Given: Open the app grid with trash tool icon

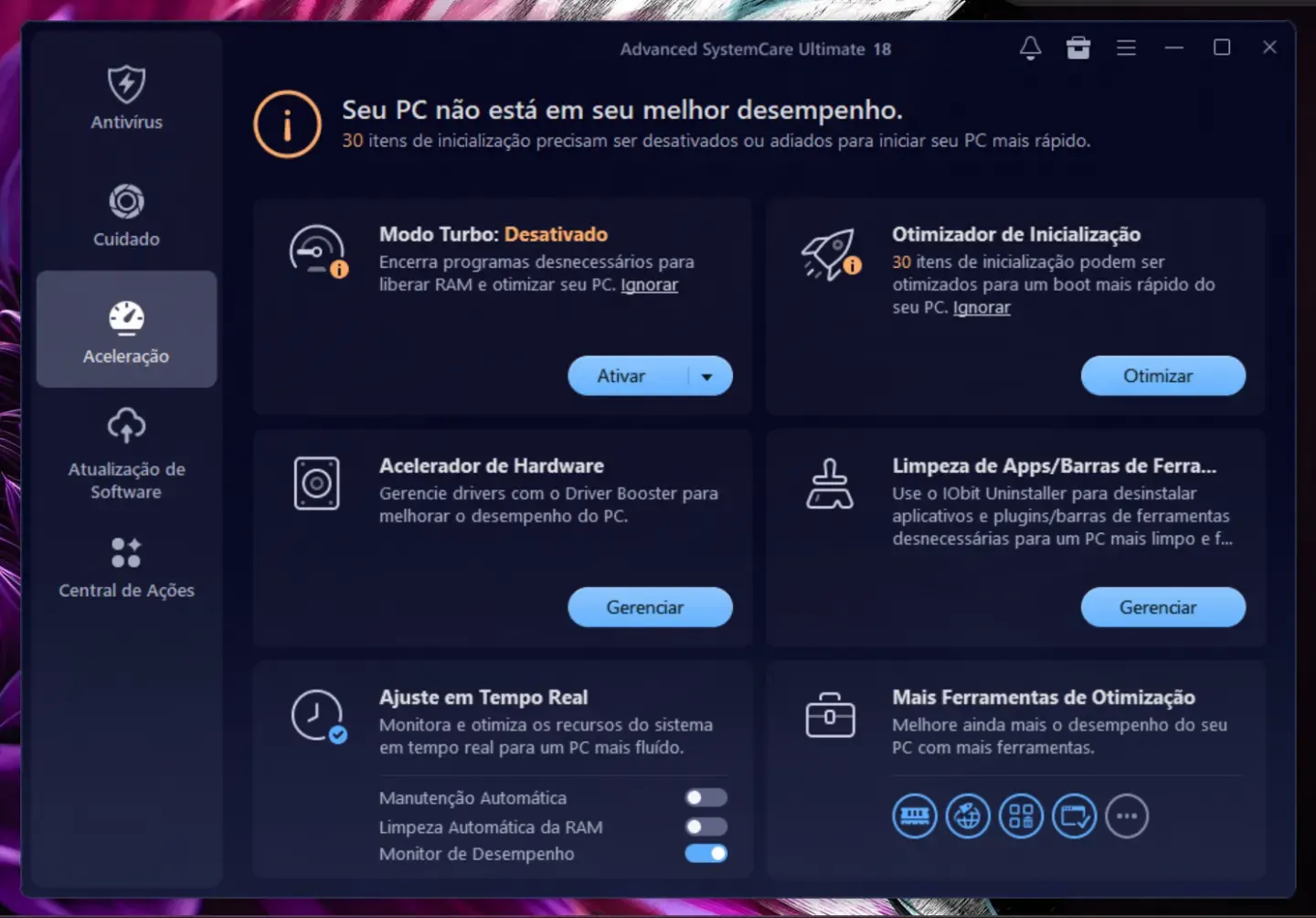Looking at the screenshot, I should click(1021, 816).
